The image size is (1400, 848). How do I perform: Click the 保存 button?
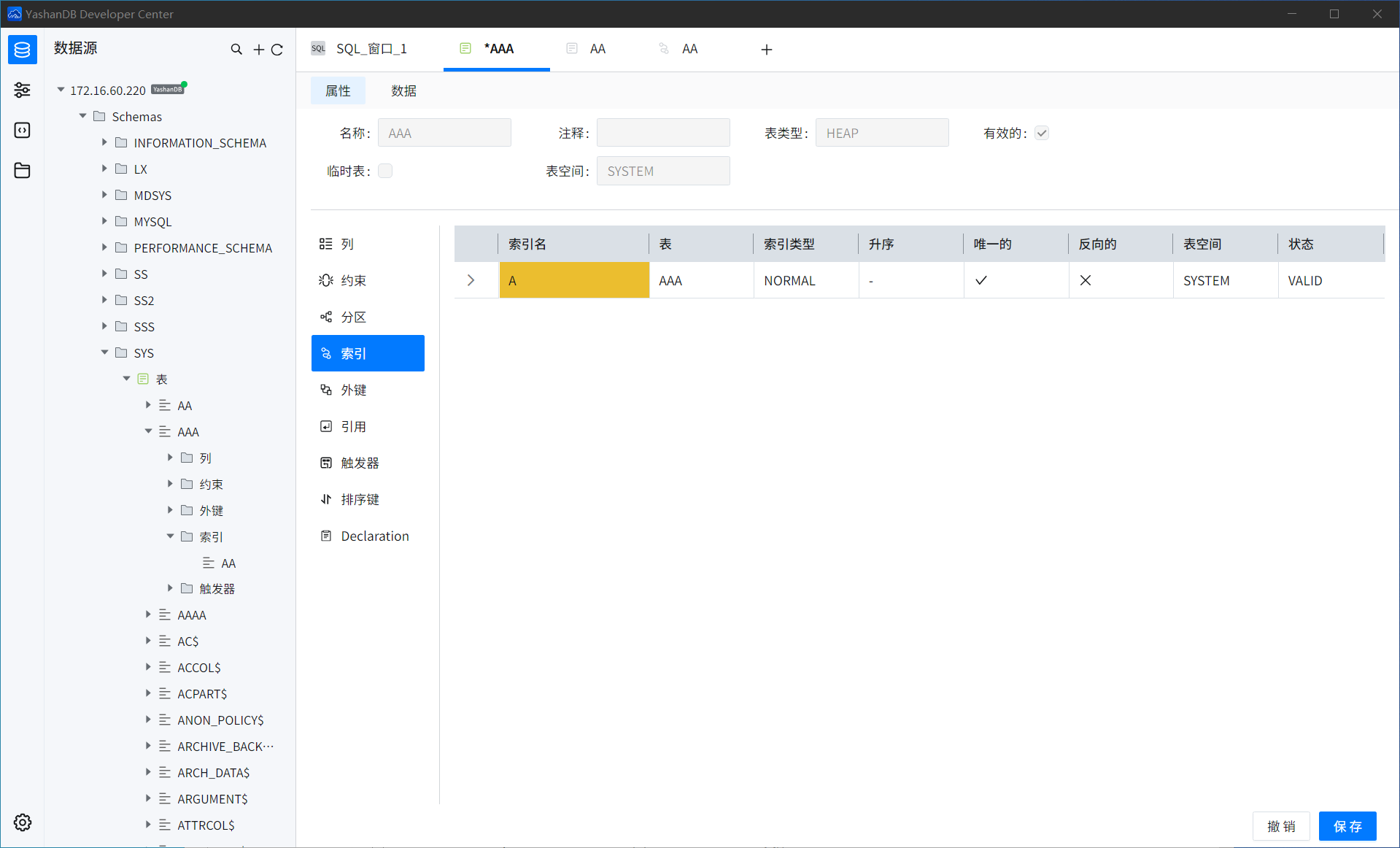click(1347, 826)
